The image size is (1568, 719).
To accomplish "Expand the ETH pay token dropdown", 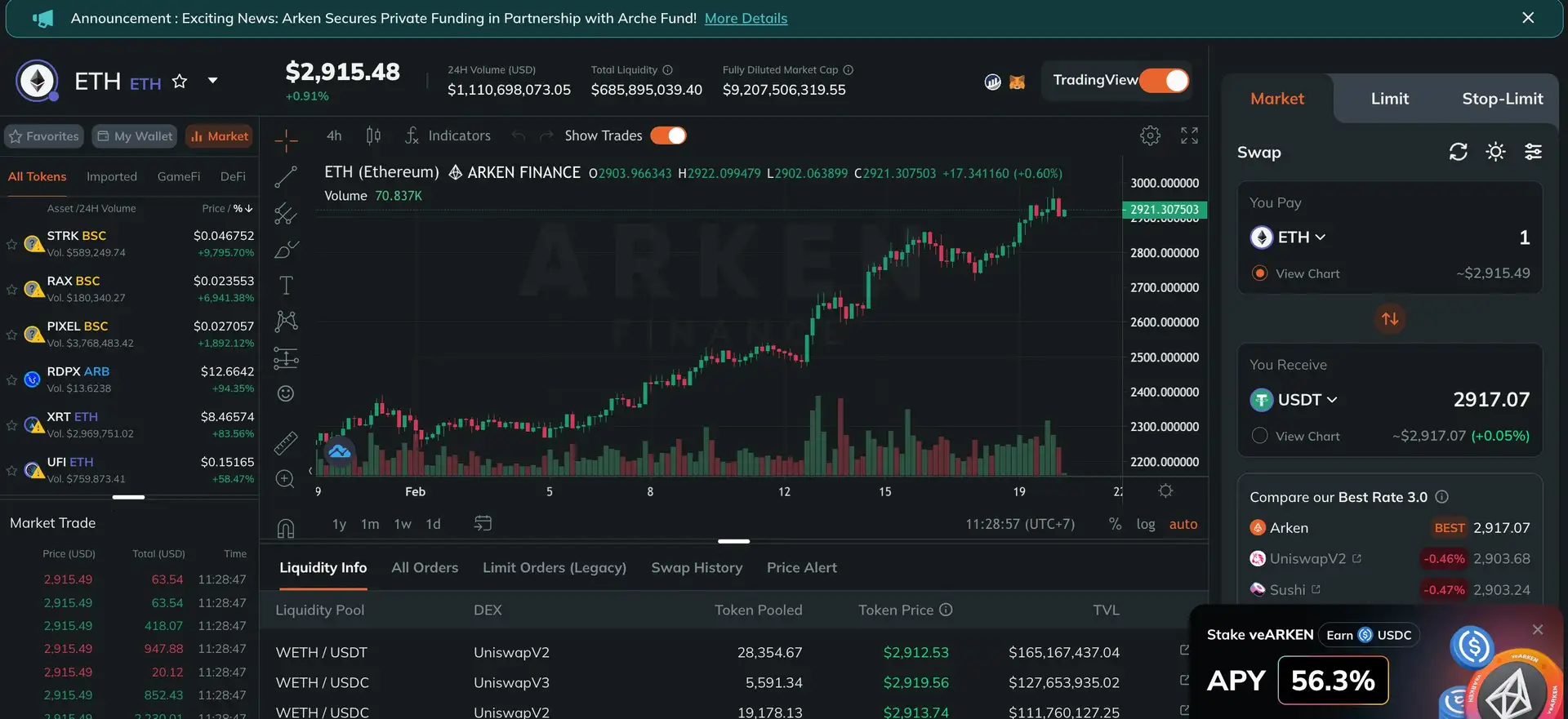I will pos(1289,237).
